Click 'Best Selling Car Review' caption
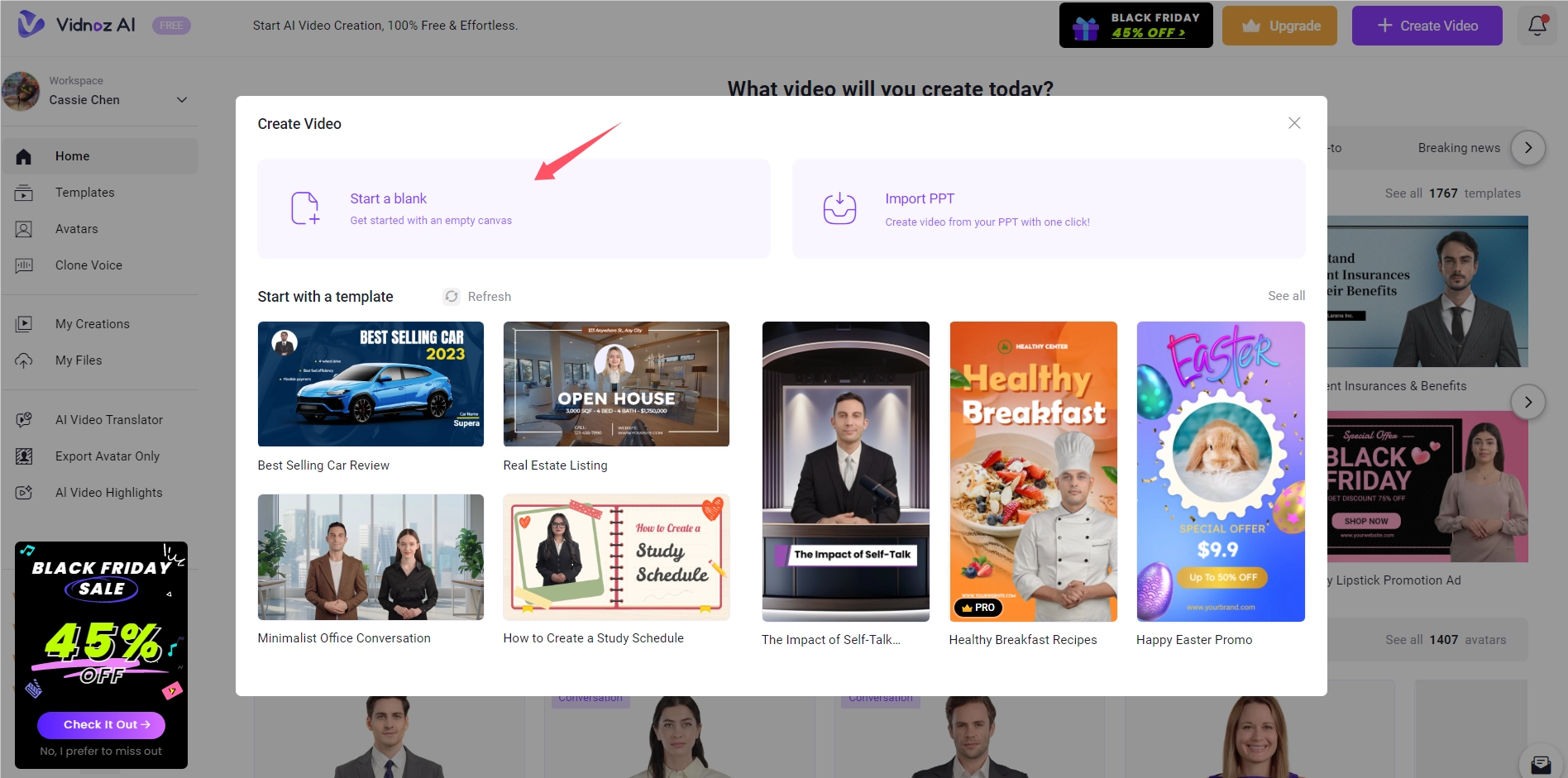This screenshot has width=1568, height=778. pos(323,465)
